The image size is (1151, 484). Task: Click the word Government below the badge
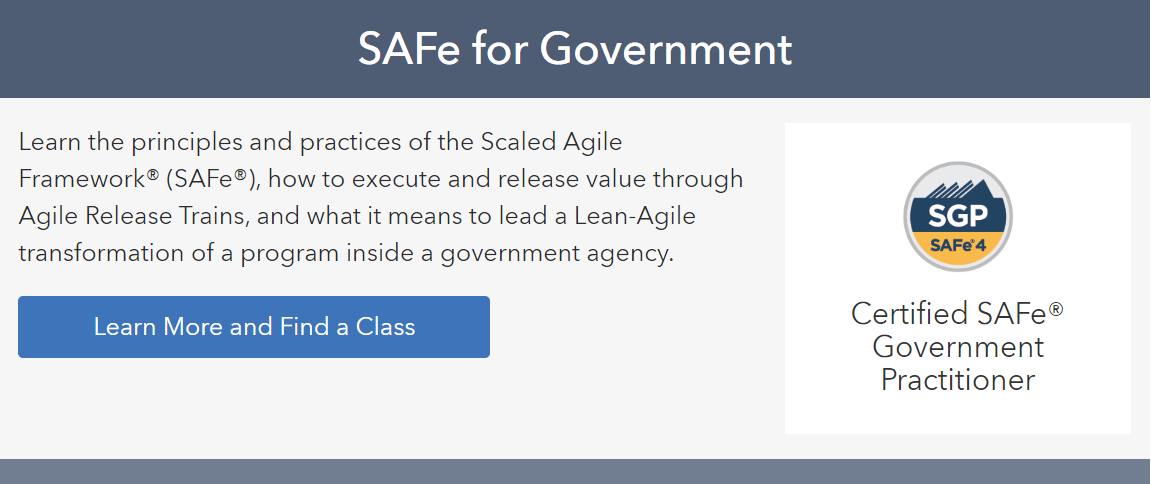[958, 347]
